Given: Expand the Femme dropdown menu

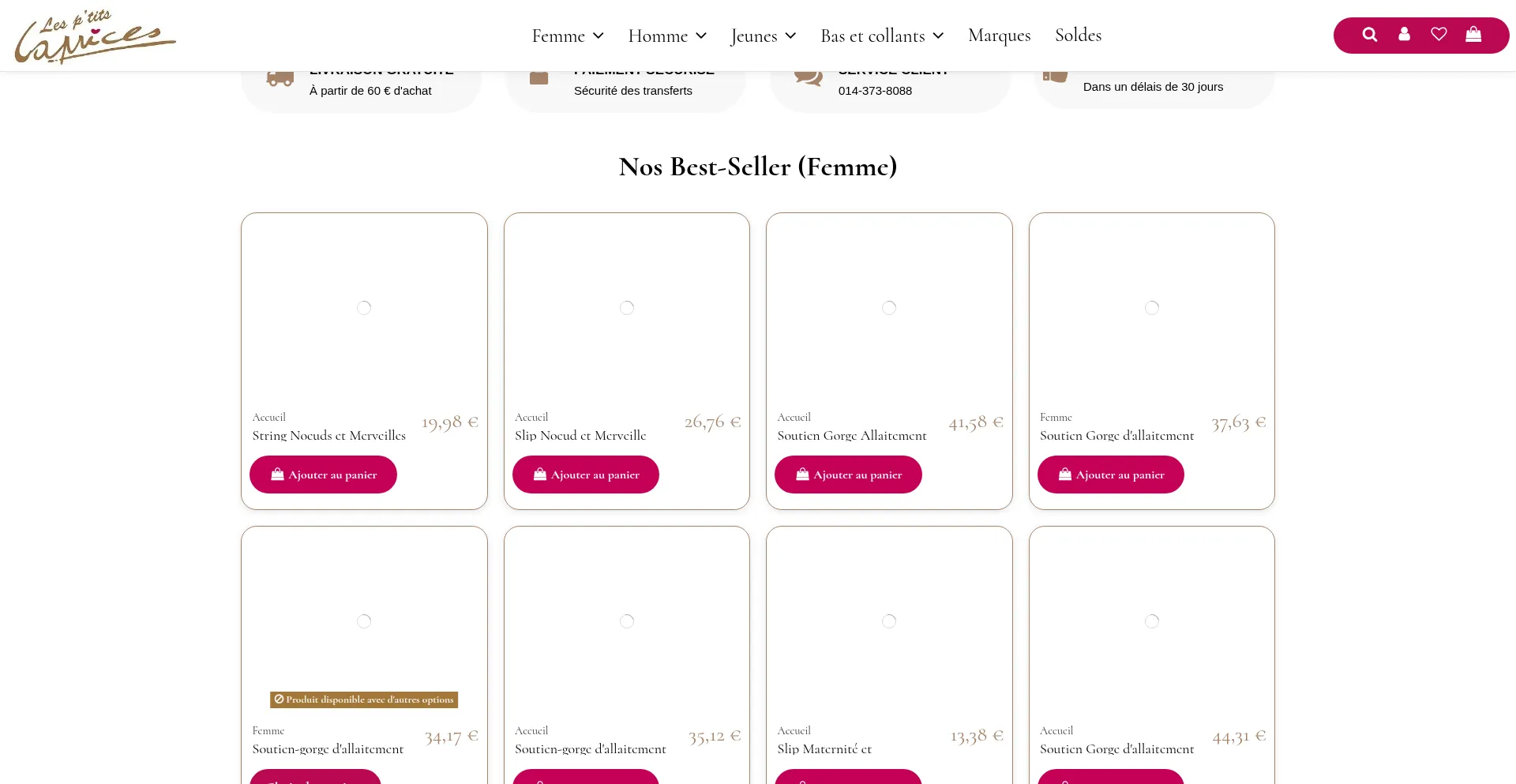Looking at the screenshot, I should (568, 36).
